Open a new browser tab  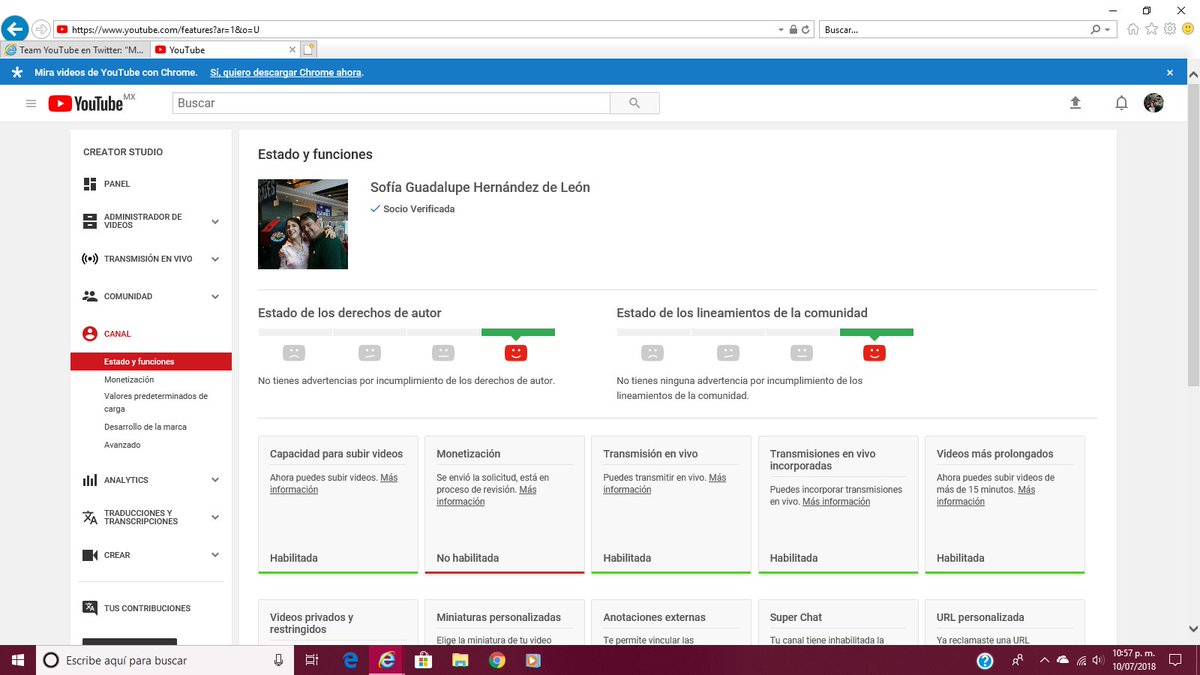click(309, 49)
